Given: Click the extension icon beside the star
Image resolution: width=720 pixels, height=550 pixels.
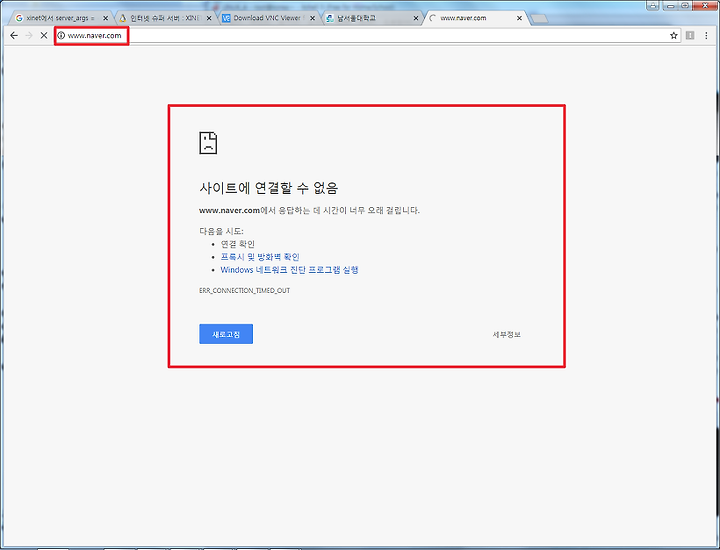Looking at the screenshot, I should coord(690,35).
